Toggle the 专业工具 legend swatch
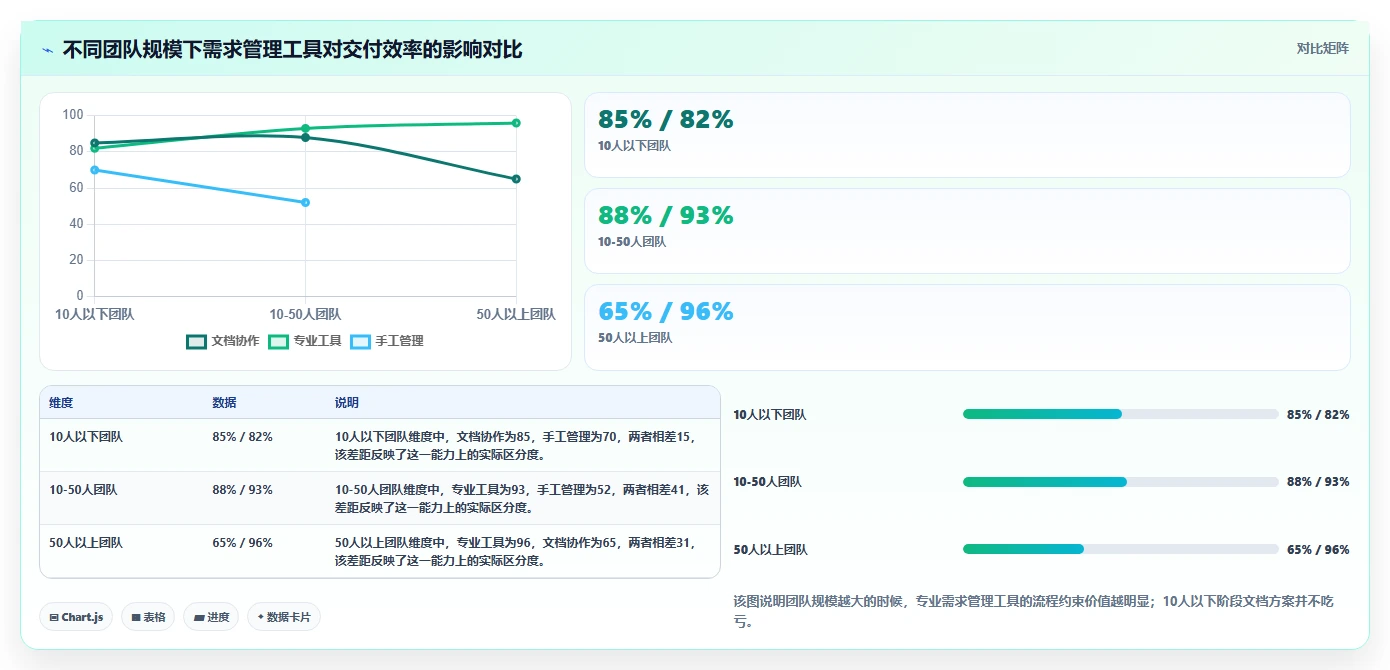The height and width of the screenshot is (670, 1390). (x=278, y=341)
